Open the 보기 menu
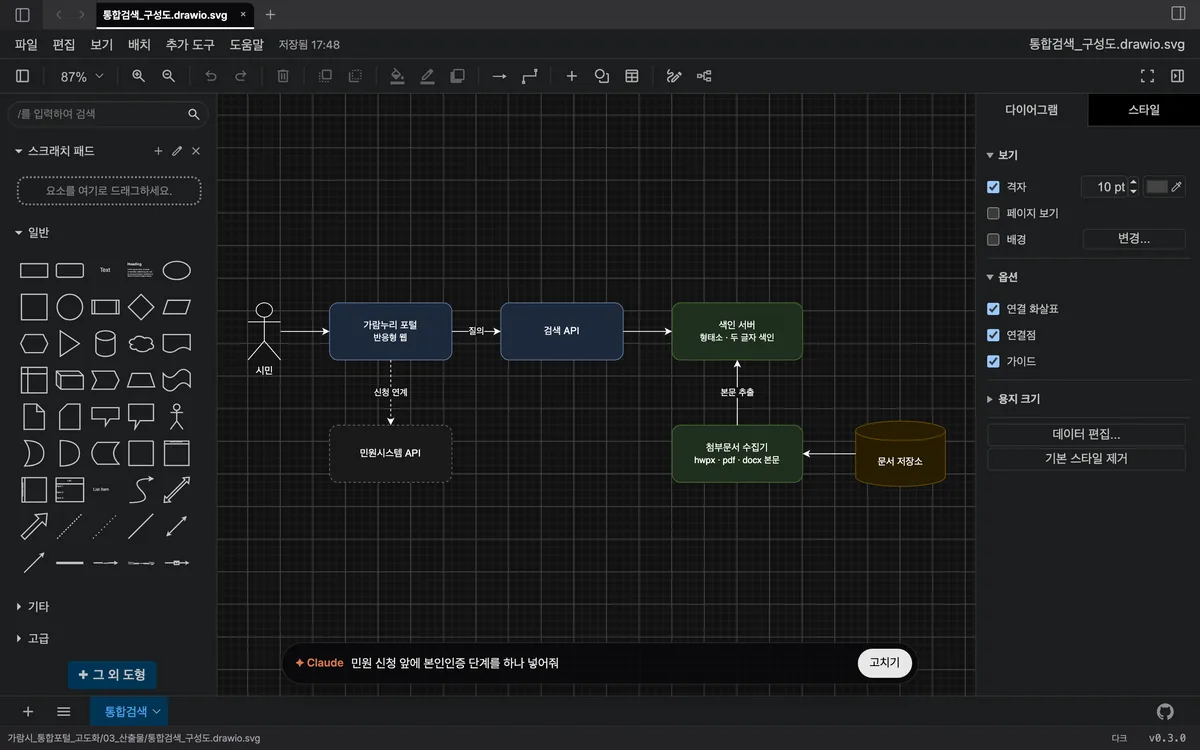 point(101,45)
